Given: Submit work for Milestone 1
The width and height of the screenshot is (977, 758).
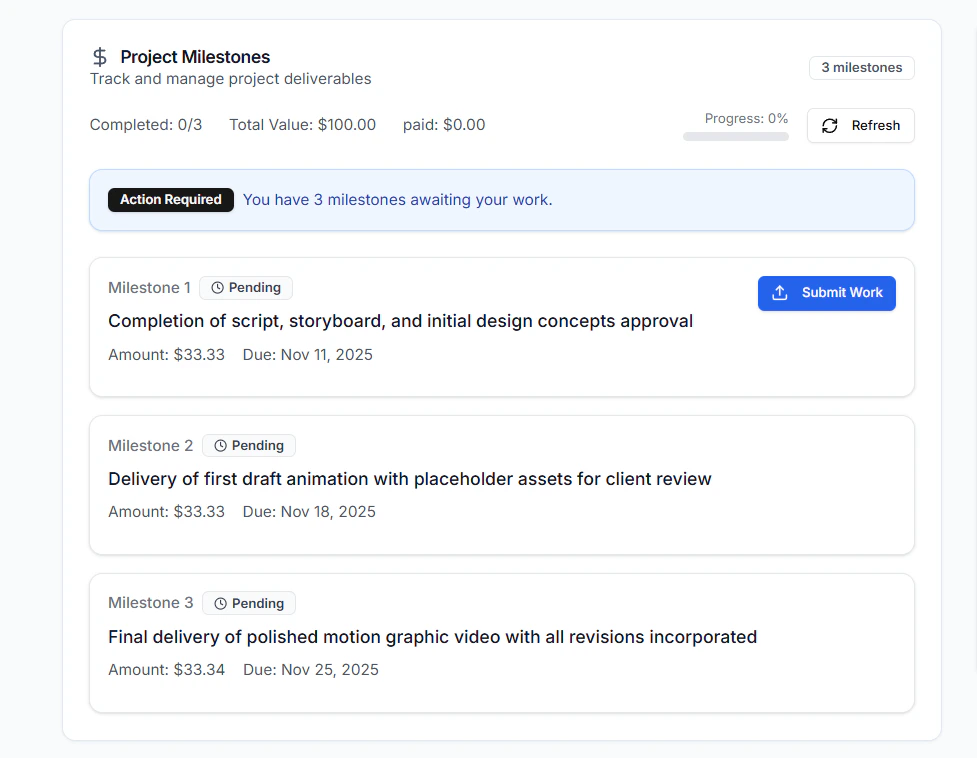Looking at the screenshot, I should (826, 293).
